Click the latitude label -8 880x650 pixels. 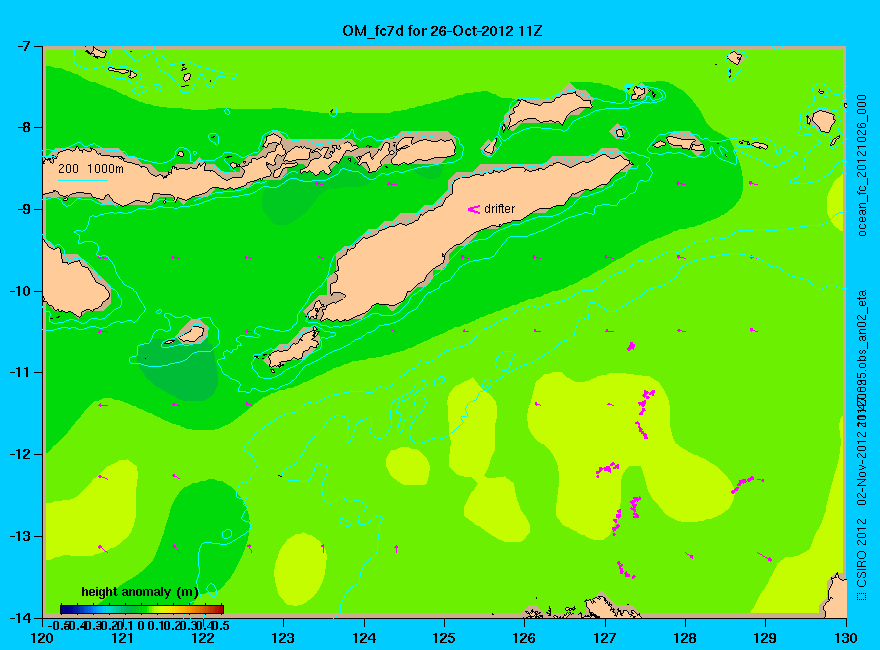click(x=22, y=127)
